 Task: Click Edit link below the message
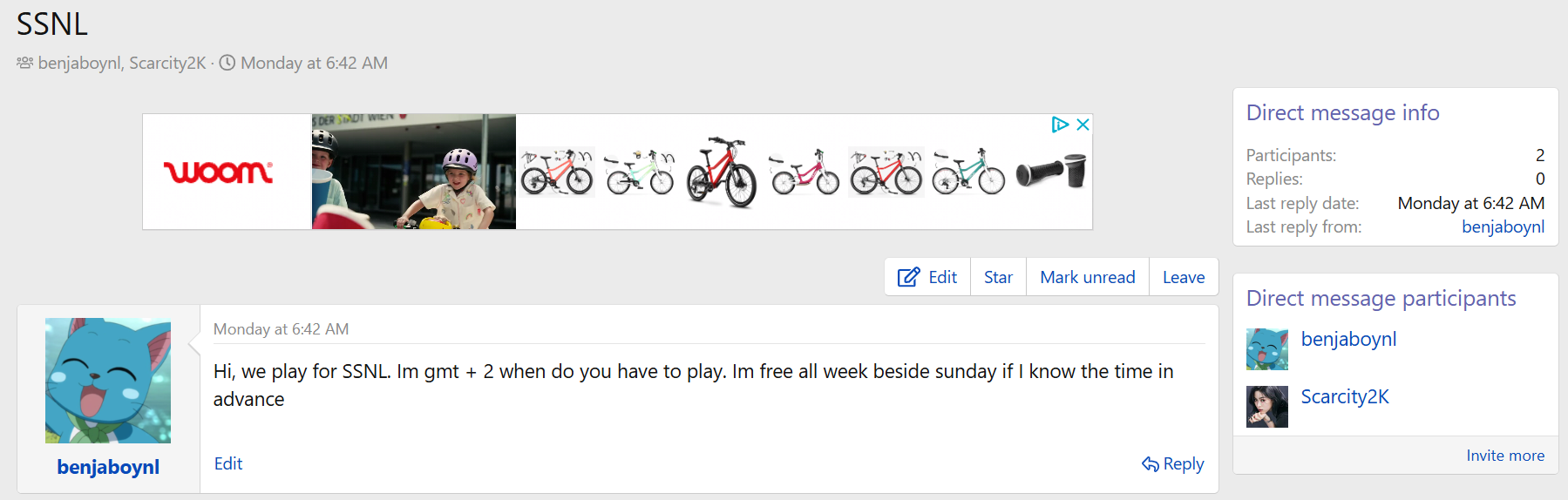pos(228,464)
